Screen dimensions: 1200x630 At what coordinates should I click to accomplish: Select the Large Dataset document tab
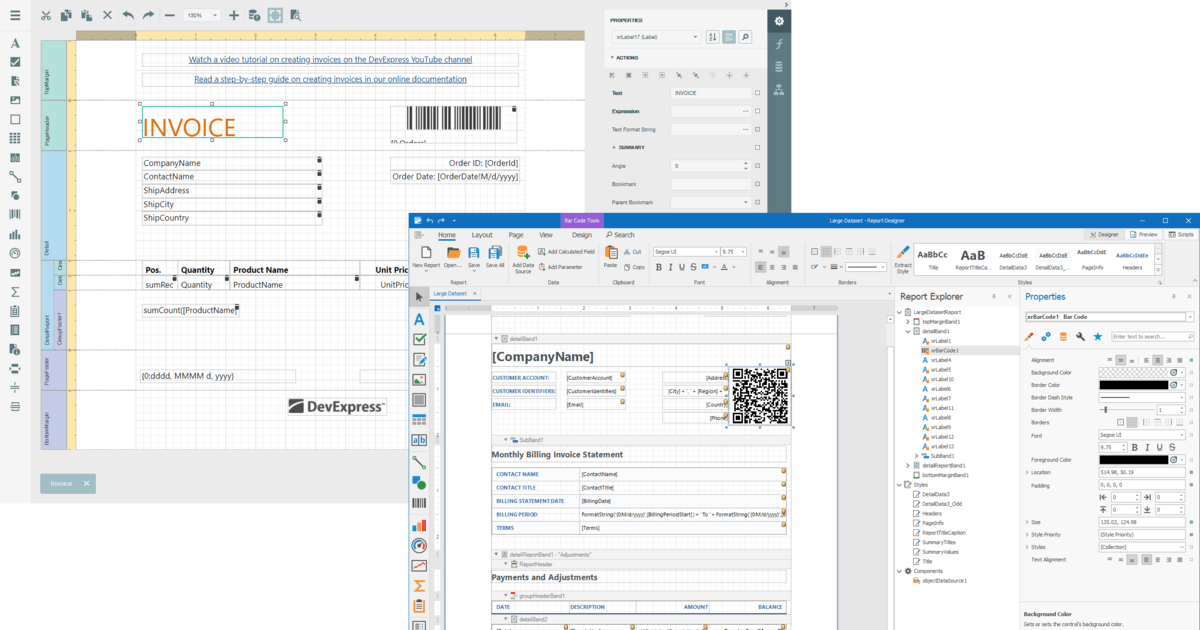coord(452,293)
